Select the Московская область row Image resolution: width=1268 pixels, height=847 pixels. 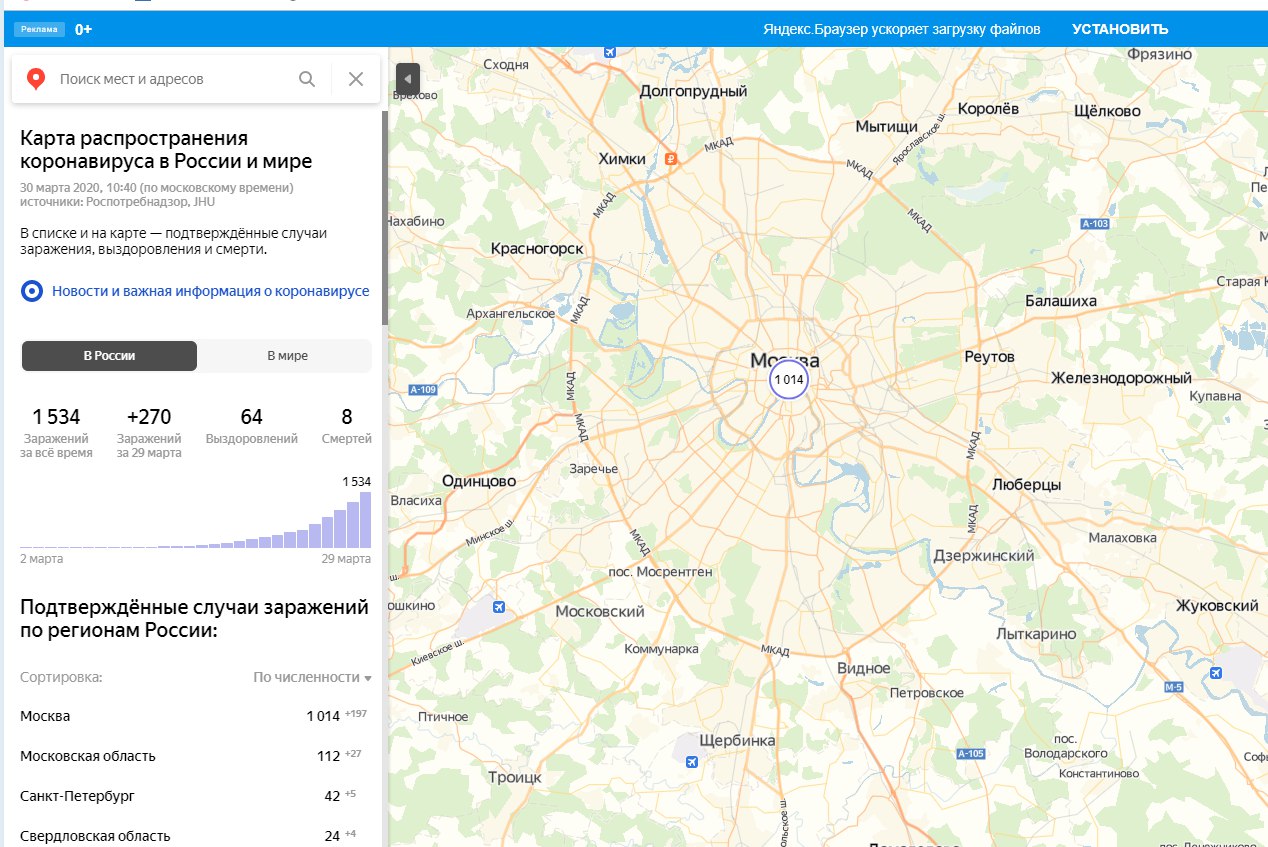[196, 756]
